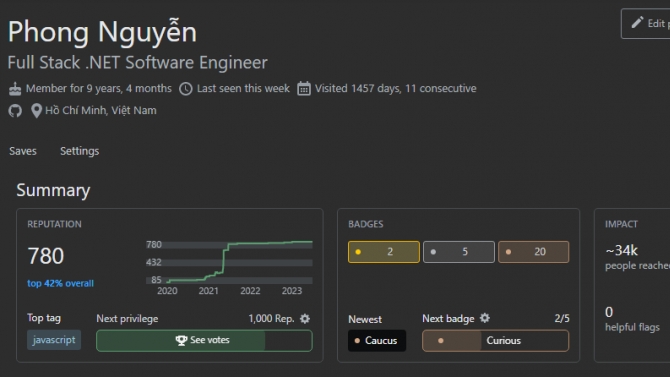Open the Saves tab
Screen dimensions: 670x377
(23, 151)
